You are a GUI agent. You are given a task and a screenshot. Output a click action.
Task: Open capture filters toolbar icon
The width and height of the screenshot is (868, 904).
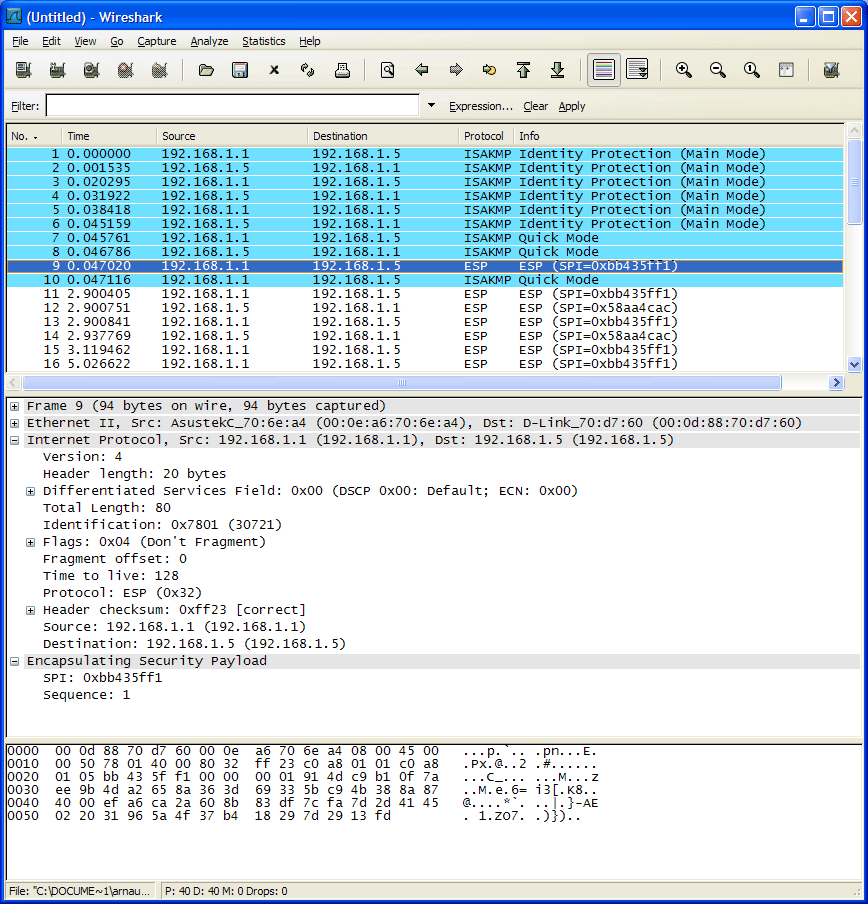(831, 70)
